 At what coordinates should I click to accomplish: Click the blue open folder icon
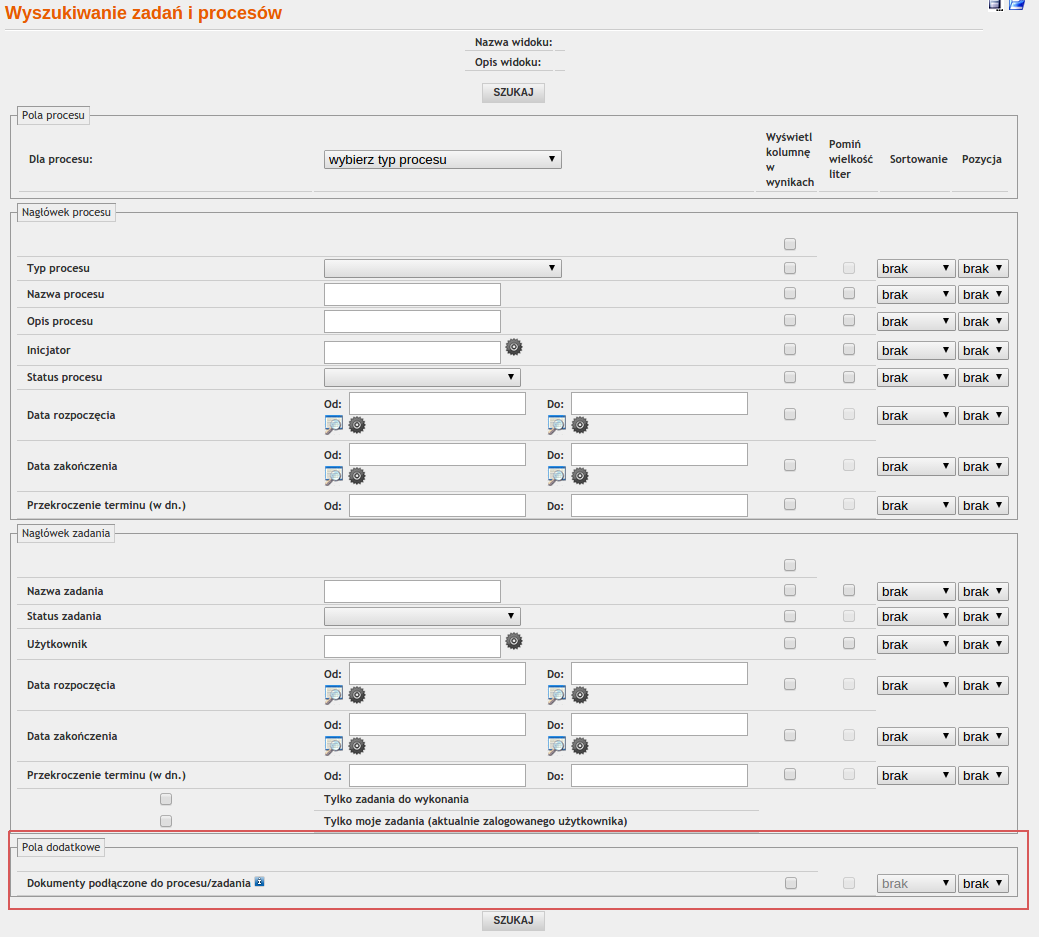[x=1017, y=4]
